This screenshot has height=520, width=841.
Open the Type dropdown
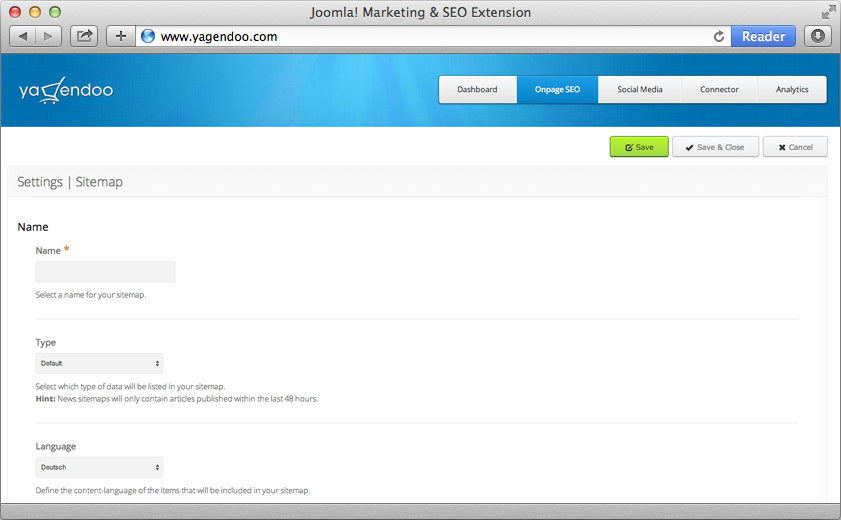coord(99,363)
